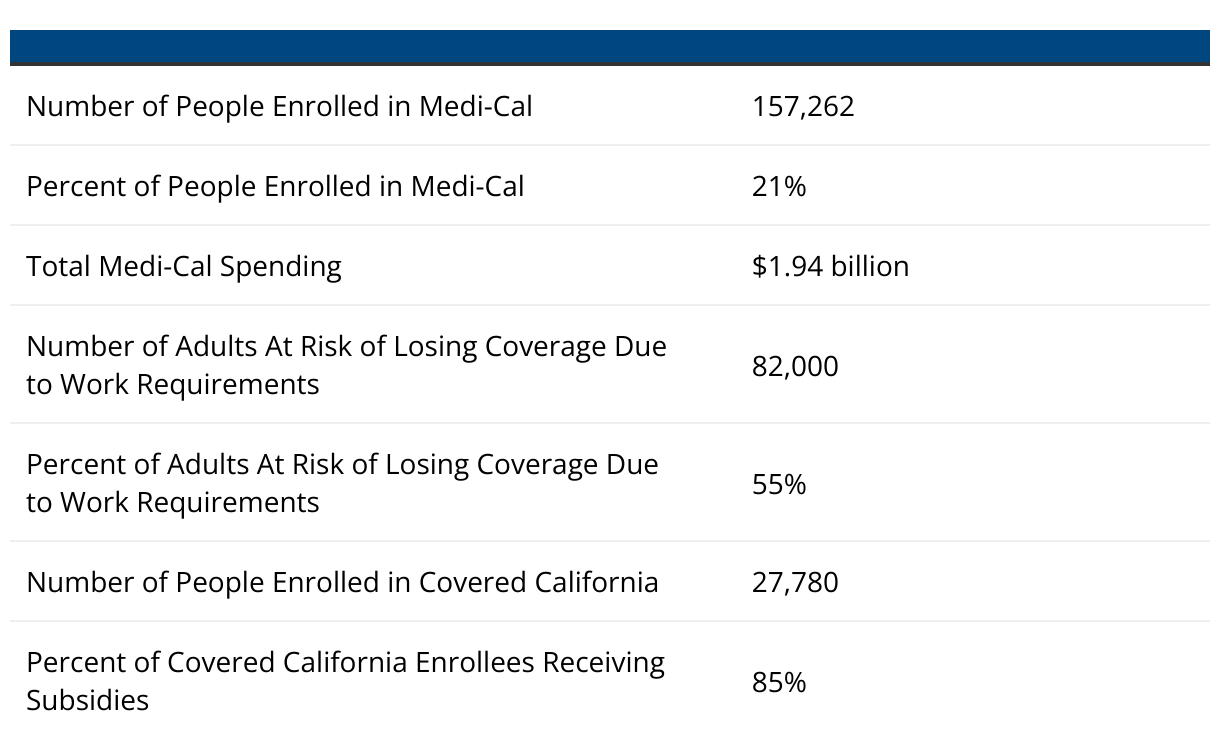
Task: Click the 85% value
Action: (779, 682)
